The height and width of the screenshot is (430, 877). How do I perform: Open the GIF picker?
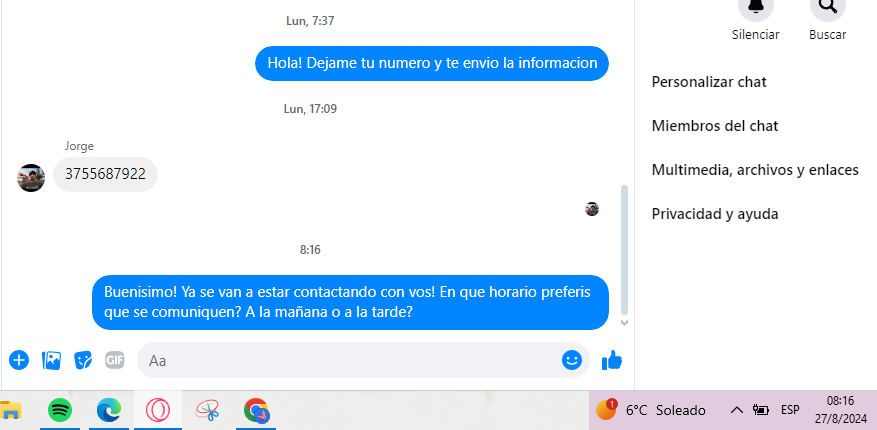point(115,360)
